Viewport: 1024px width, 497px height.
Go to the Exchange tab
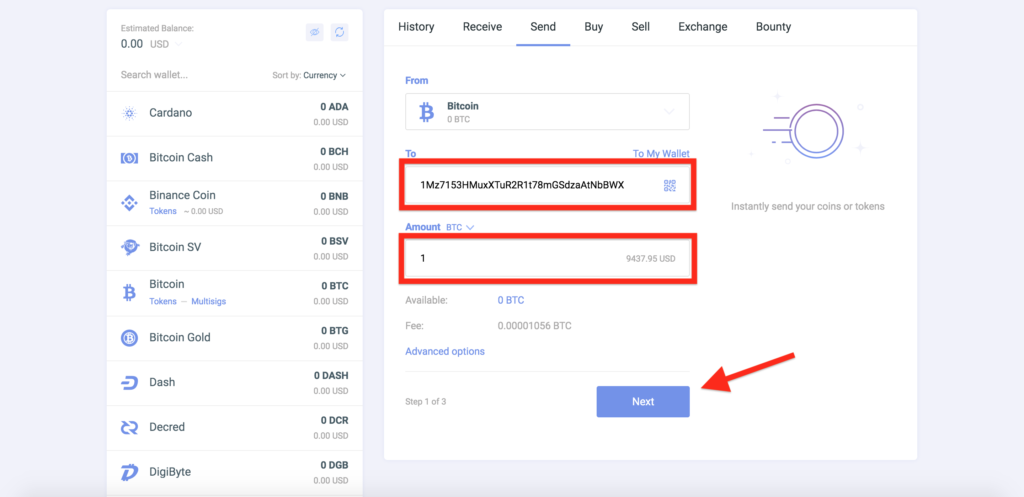pos(703,27)
